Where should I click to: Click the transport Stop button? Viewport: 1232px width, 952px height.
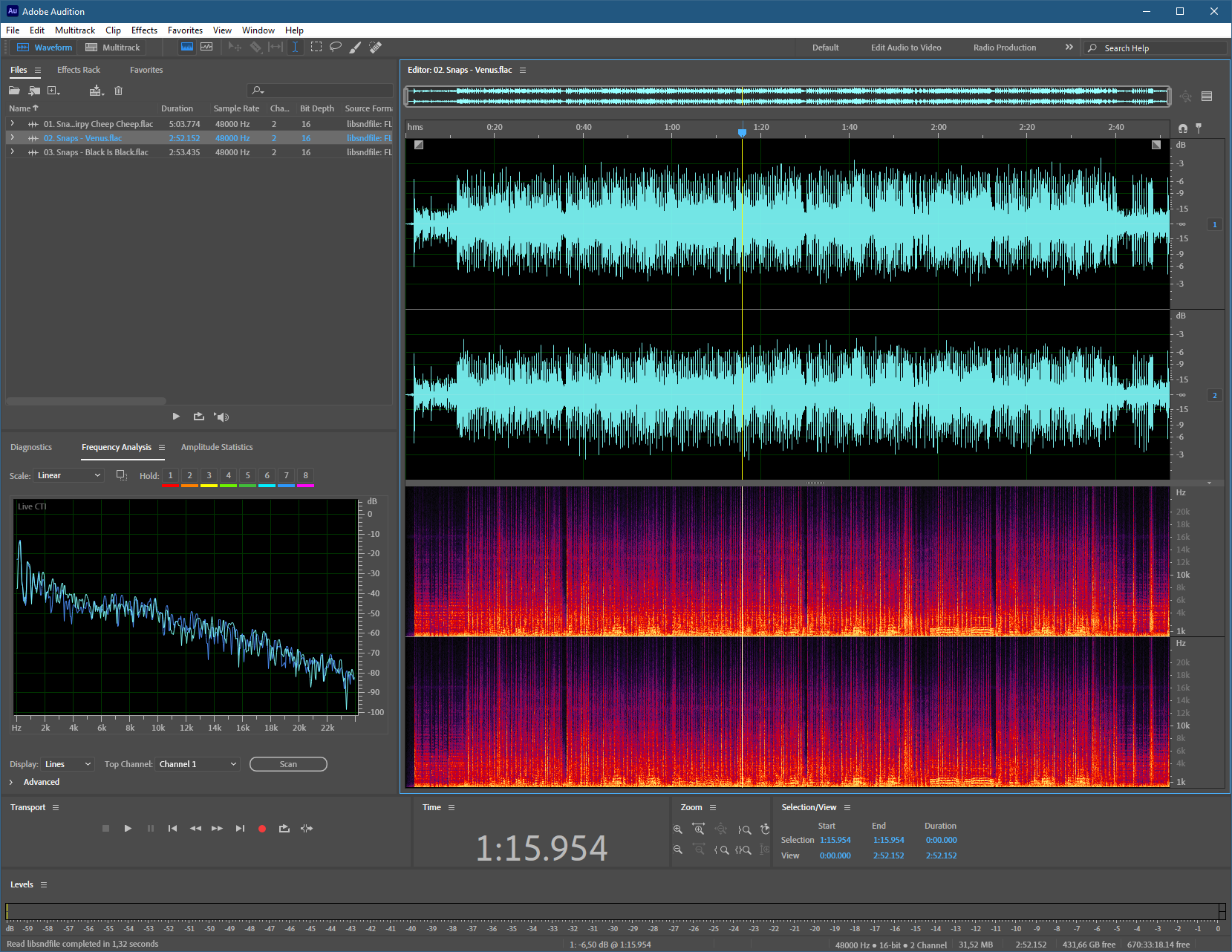(105, 828)
